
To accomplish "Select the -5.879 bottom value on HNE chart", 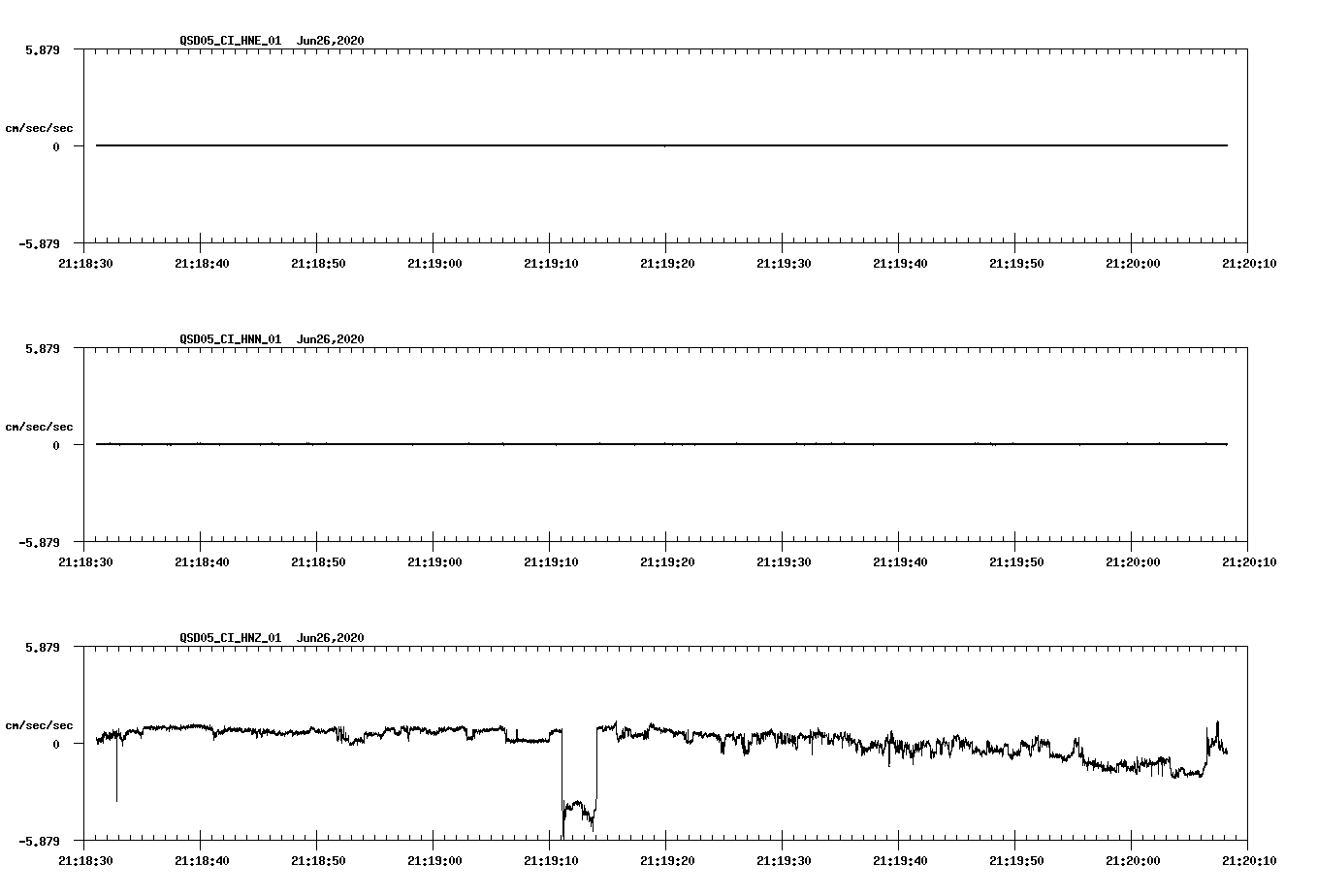I will coord(39,243).
